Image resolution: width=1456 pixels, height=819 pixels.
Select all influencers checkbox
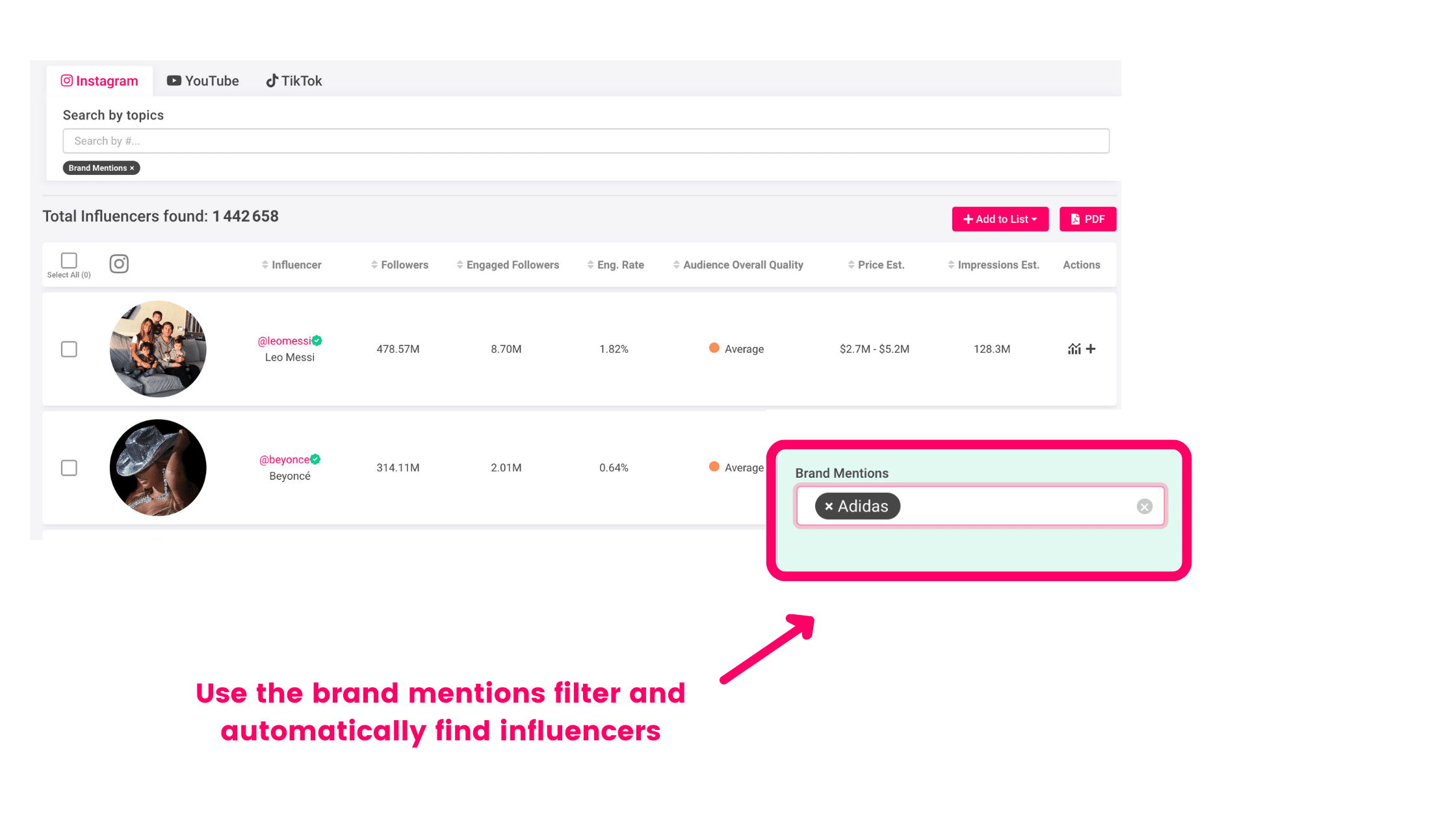tap(69, 260)
